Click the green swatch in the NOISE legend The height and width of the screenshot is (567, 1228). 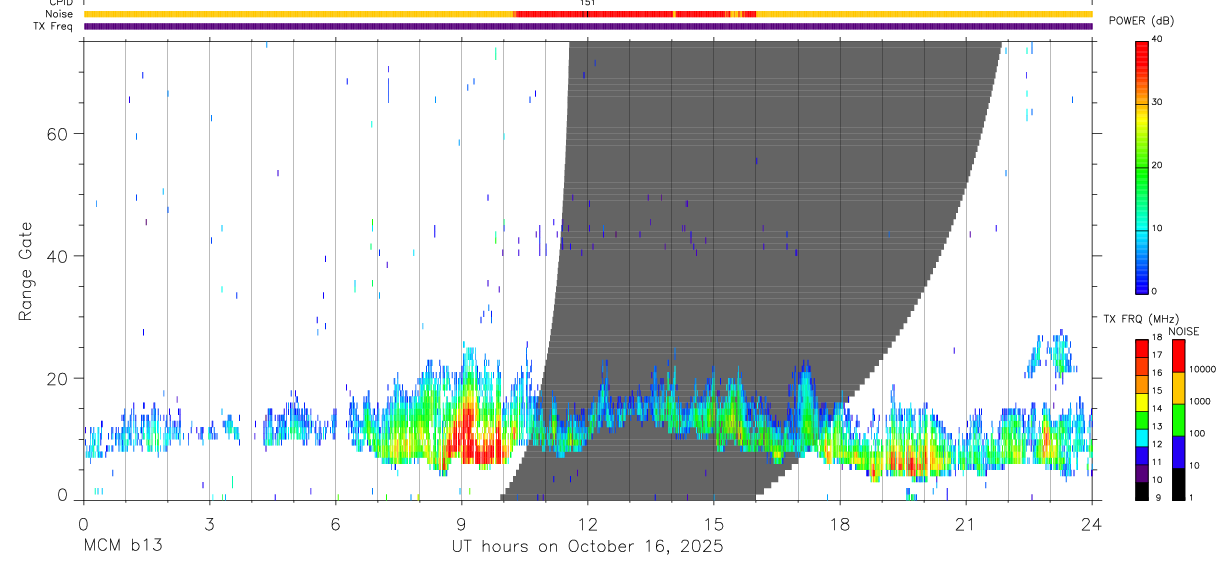[x=1178, y=420]
